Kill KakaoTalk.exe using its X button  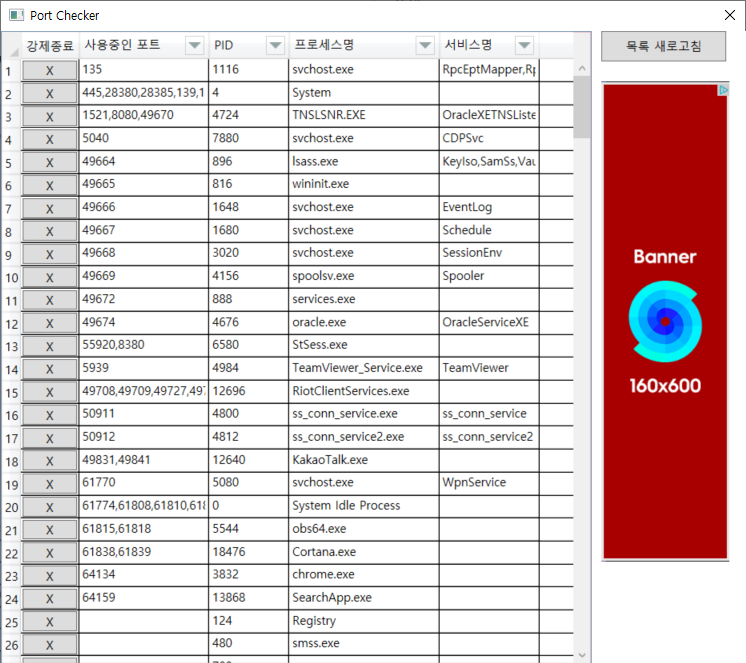click(x=49, y=461)
